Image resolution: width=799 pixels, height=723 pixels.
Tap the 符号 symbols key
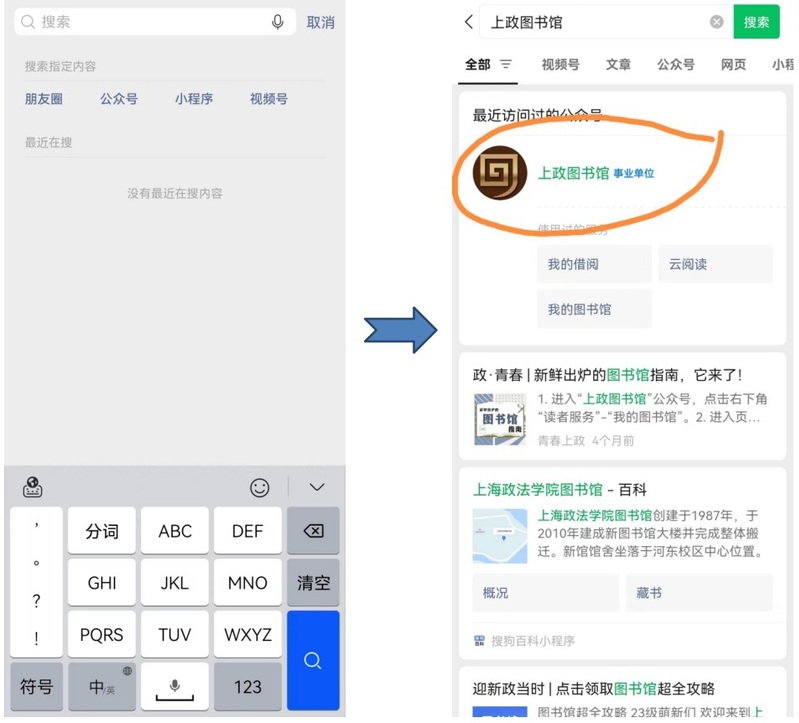pos(36,686)
